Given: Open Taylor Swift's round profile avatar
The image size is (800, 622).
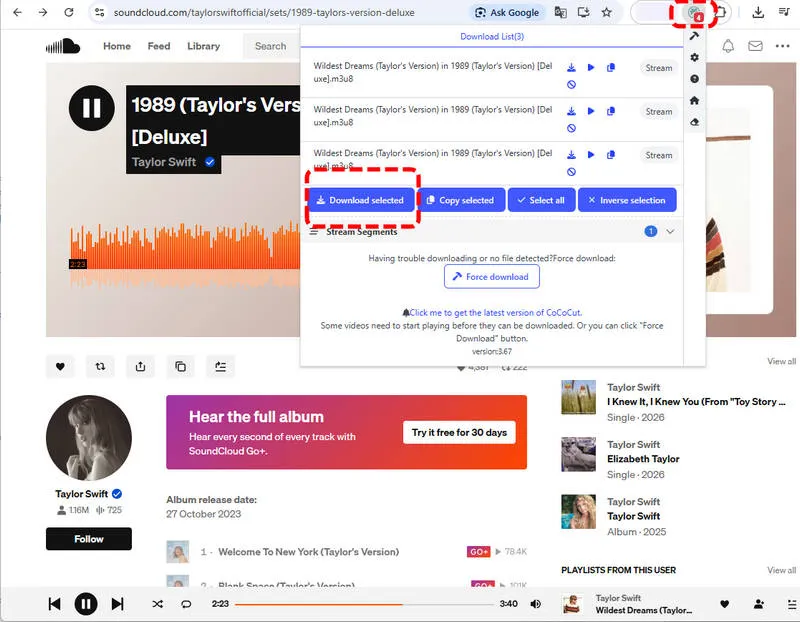Looking at the screenshot, I should click(x=89, y=438).
